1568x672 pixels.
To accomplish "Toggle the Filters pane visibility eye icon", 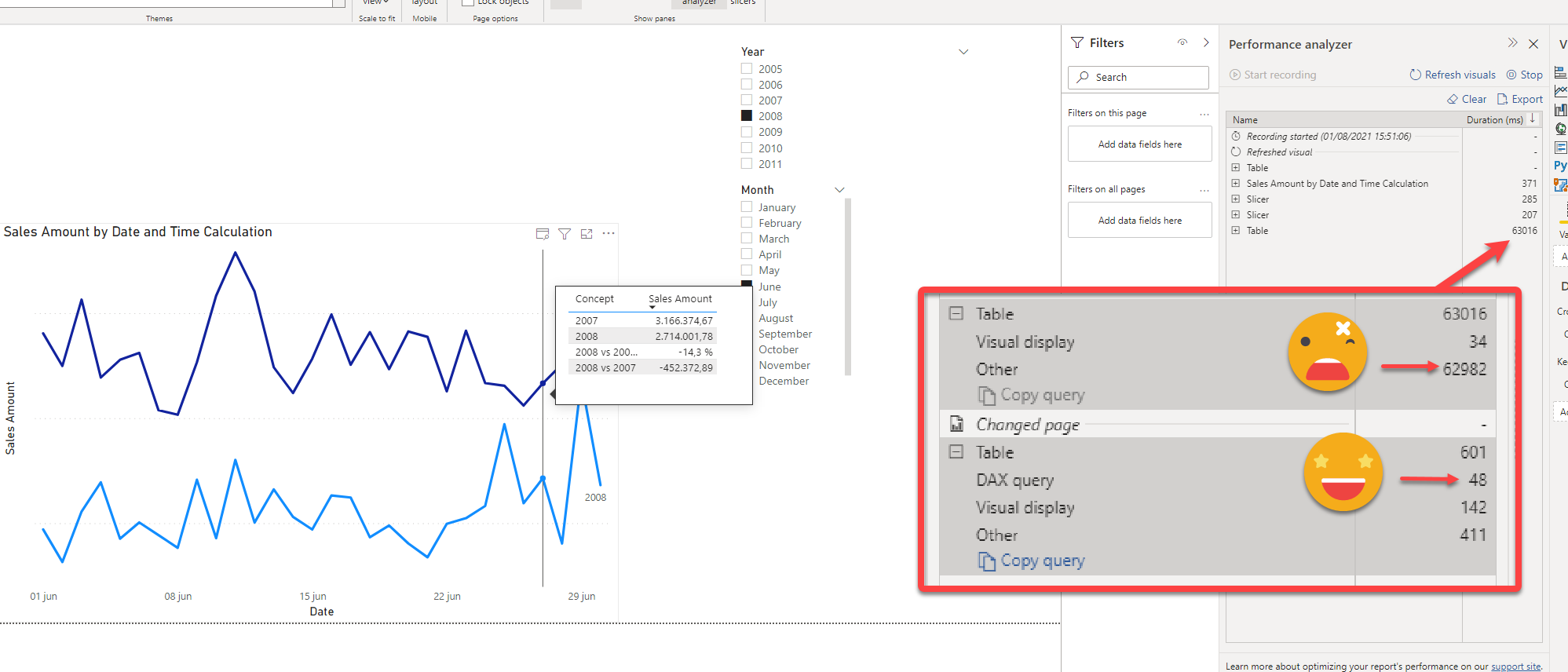I will pyautogui.click(x=1182, y=42).
